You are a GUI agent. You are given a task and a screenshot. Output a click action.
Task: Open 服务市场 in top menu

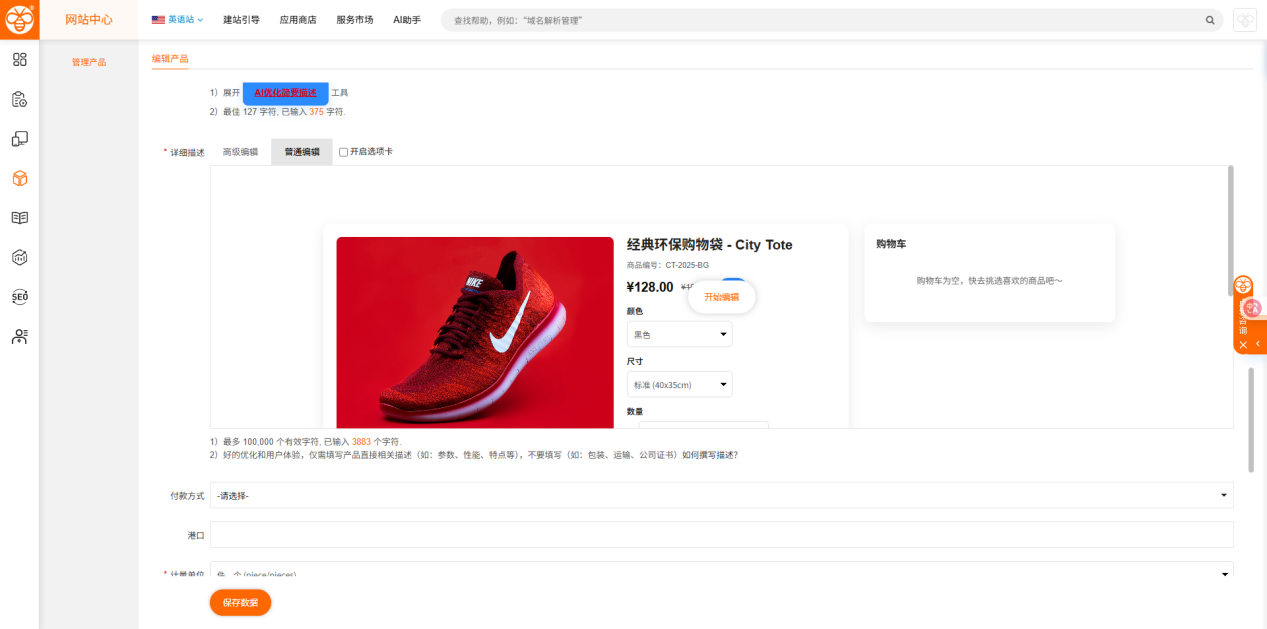point(355,20)
